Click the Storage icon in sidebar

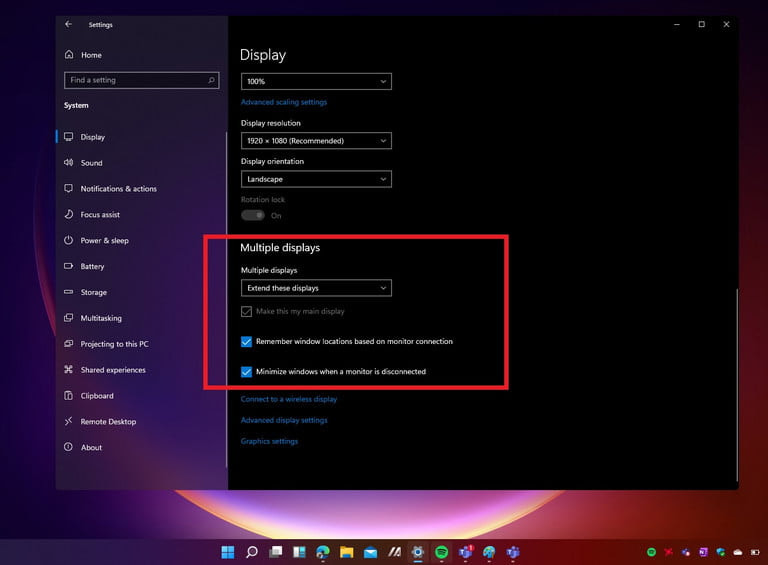coord(69,293)
